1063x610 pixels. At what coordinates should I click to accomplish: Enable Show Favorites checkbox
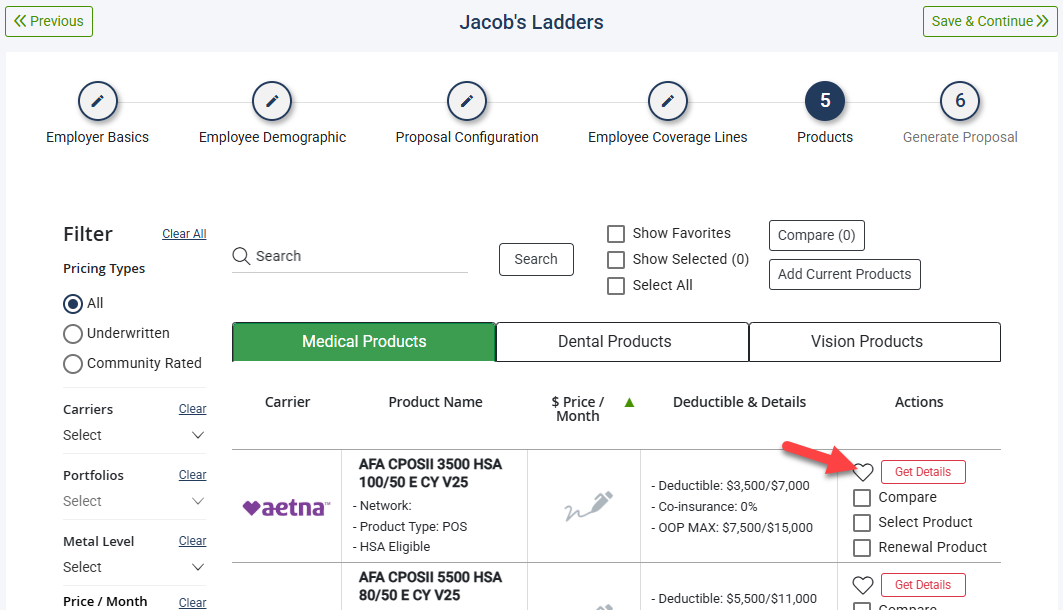tap(616, 234)
